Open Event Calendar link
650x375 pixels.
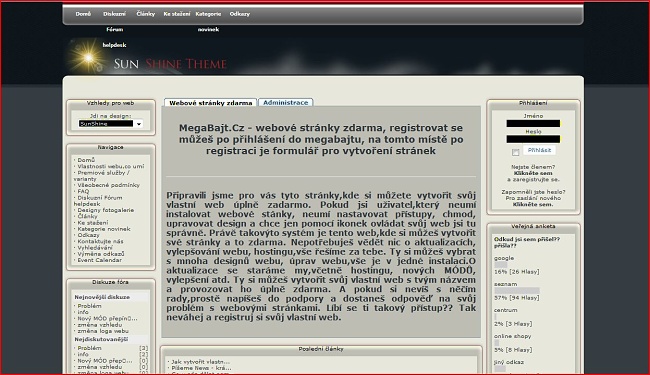99,260
